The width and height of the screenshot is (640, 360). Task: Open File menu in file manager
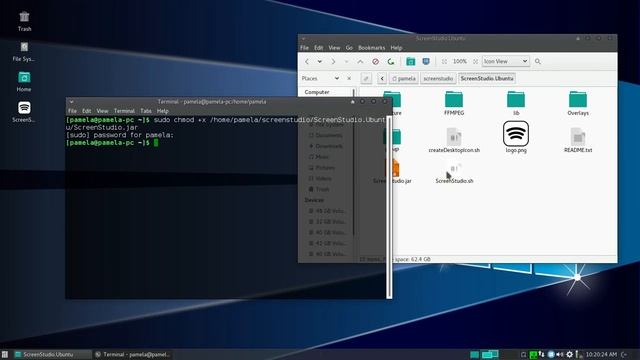coord(304,48)
